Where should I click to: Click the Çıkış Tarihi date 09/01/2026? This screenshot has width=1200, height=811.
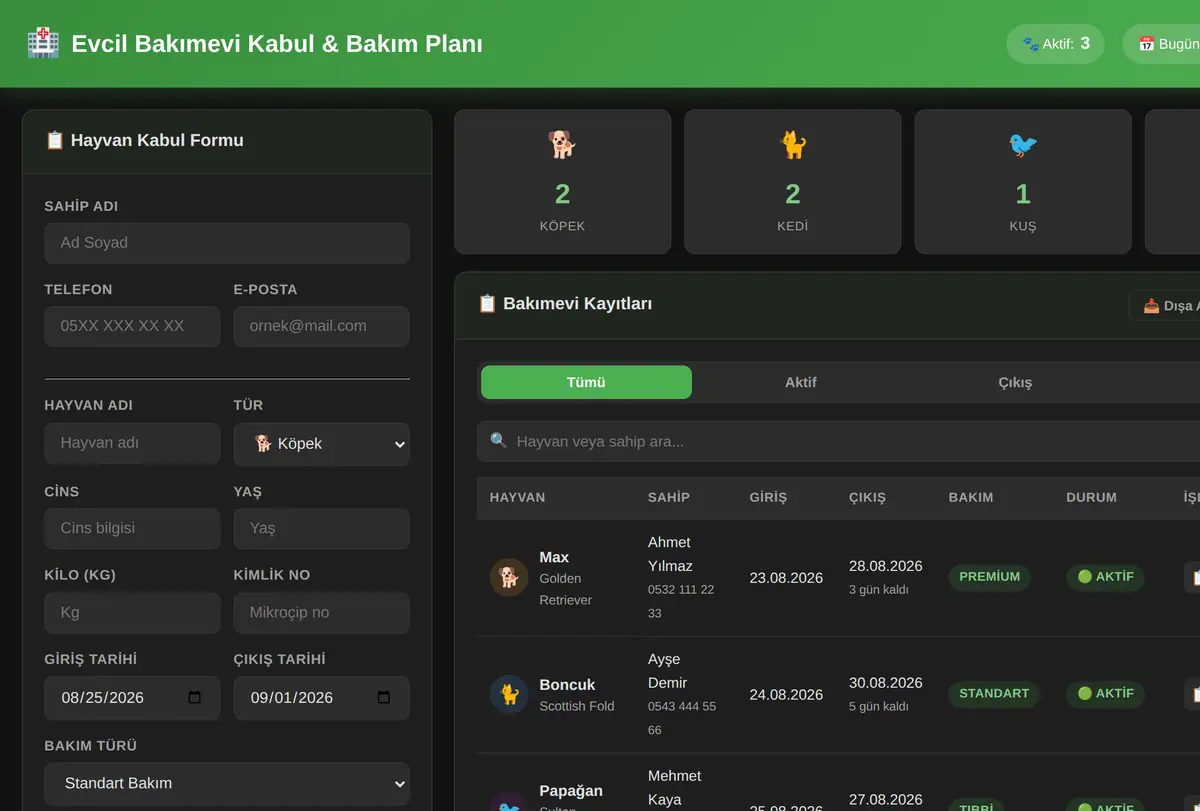coord(292,698)
